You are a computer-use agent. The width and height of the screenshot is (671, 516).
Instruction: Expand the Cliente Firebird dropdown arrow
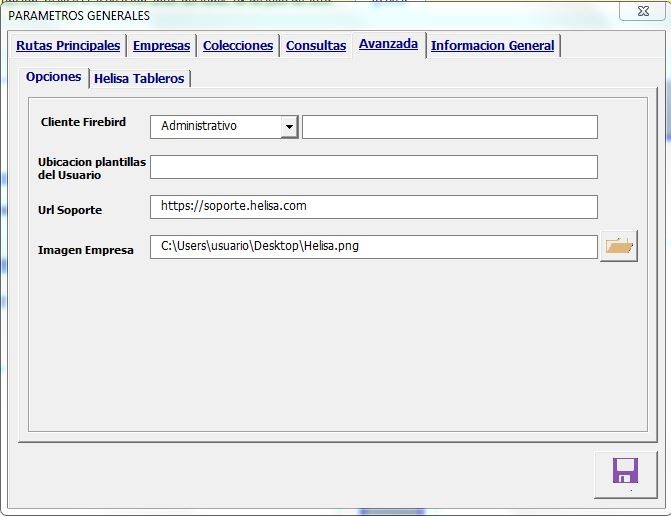(289, 127)
